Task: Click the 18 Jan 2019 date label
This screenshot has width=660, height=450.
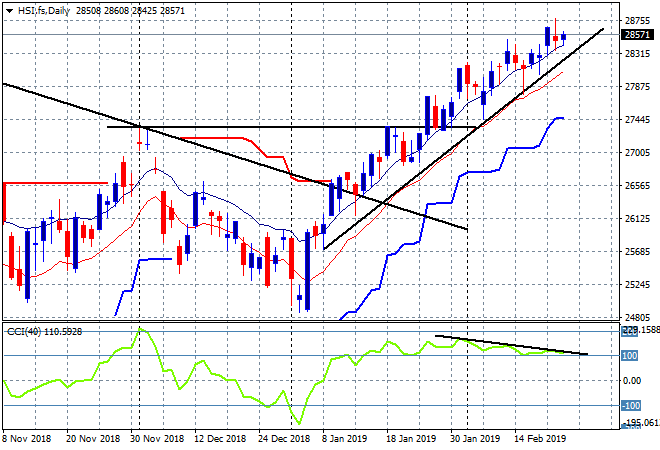Action: [x=411, y=439]
